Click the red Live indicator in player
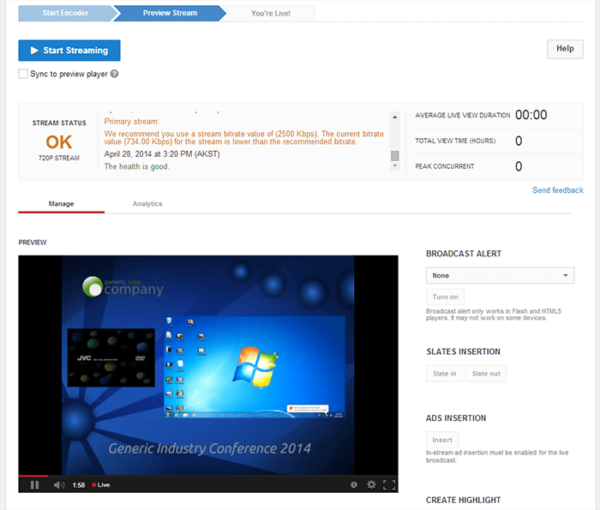Screen dimensions: 600x510 [101, 485]
